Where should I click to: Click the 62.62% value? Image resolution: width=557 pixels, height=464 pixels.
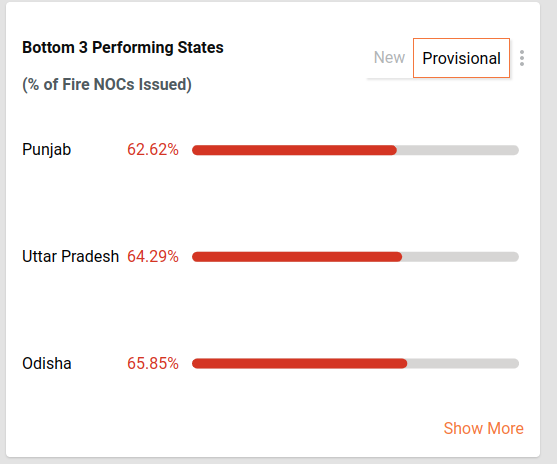pyautogui.click(x=153, y=150)
